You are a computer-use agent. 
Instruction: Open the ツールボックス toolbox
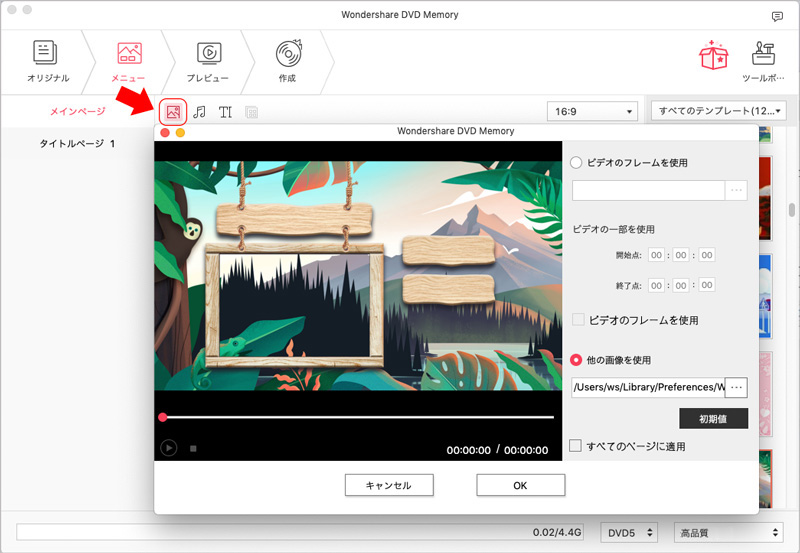[763, 62]
